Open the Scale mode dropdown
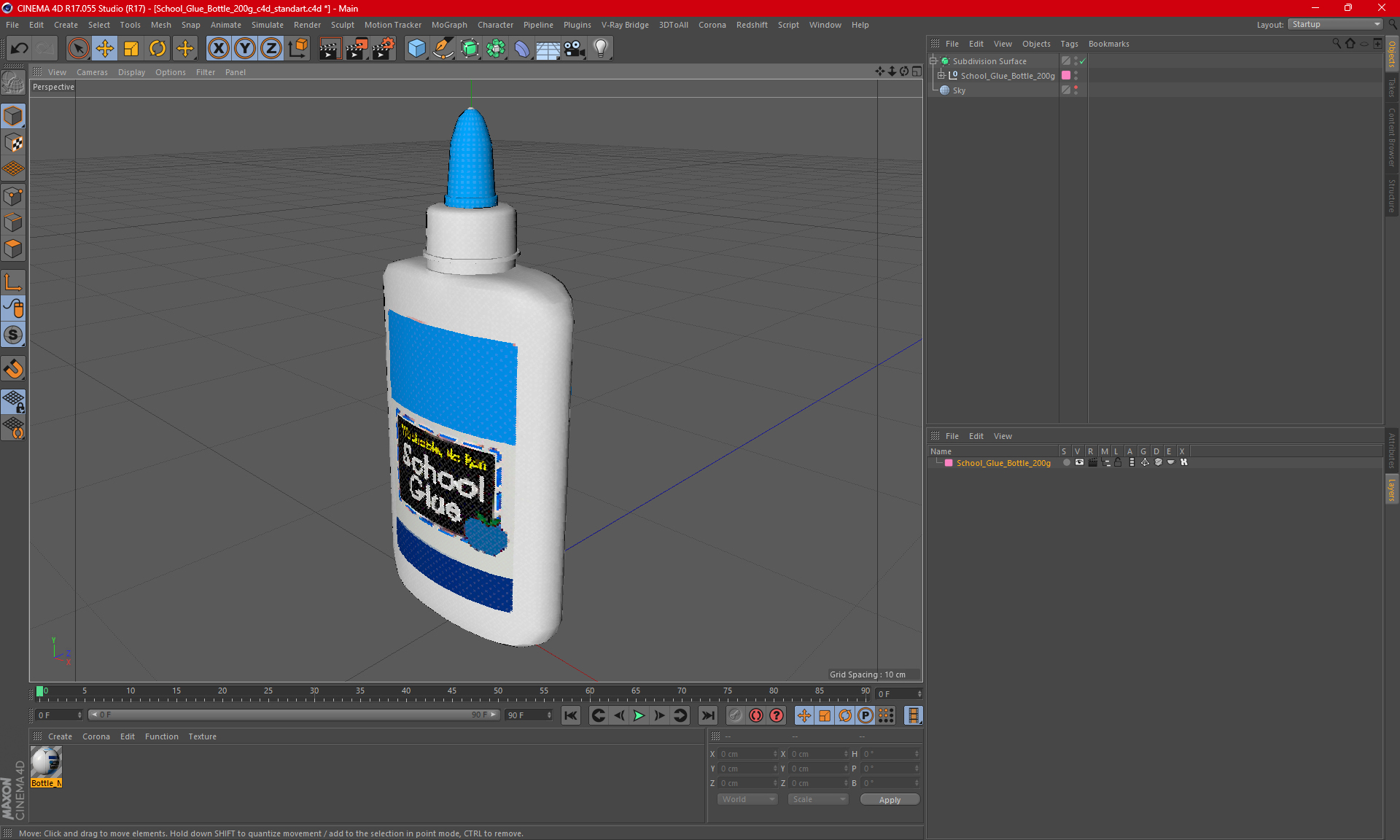This screenshot has width=1400, height=840. [818, 799]
